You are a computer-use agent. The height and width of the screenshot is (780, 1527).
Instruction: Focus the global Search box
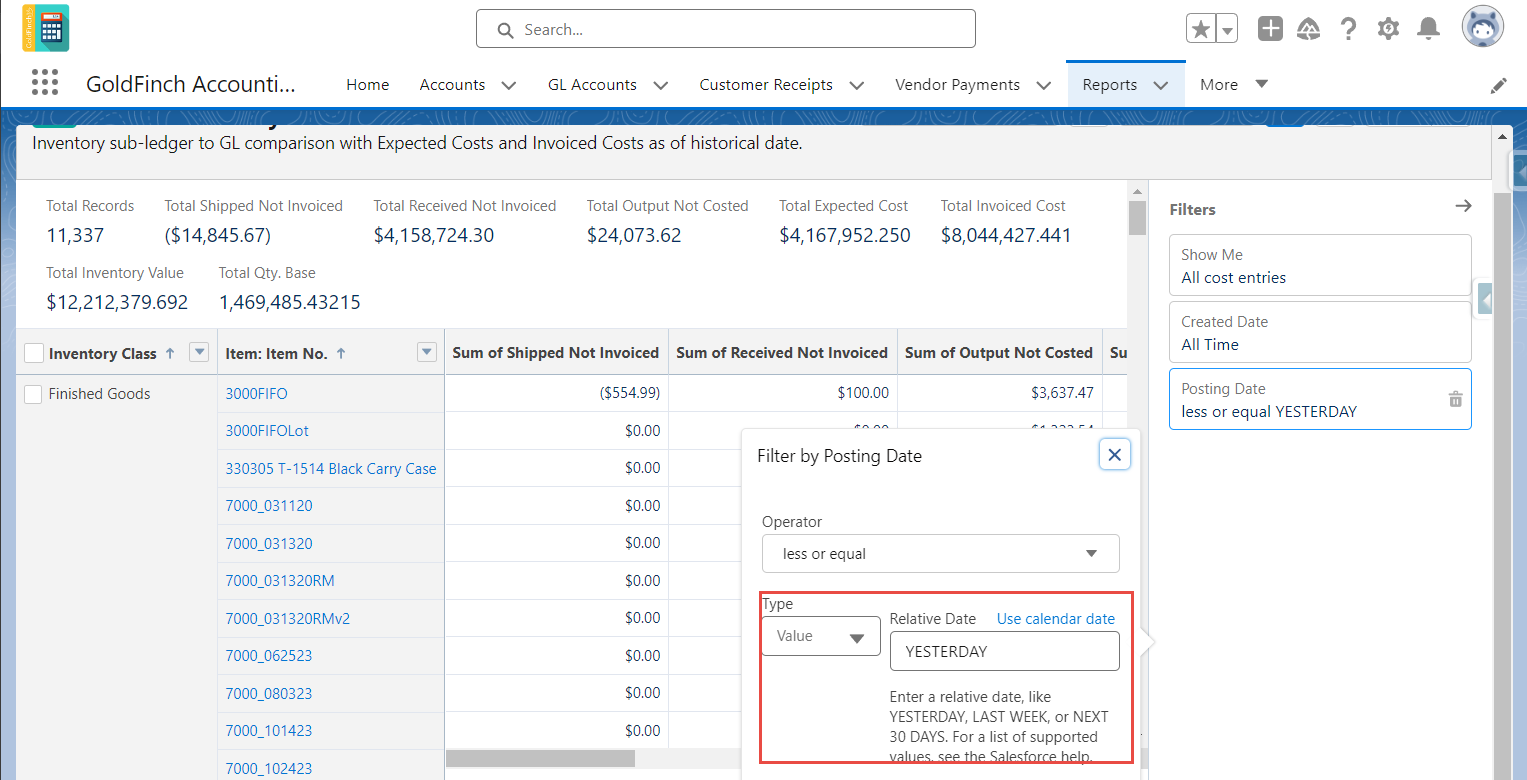tap(725, 29)
